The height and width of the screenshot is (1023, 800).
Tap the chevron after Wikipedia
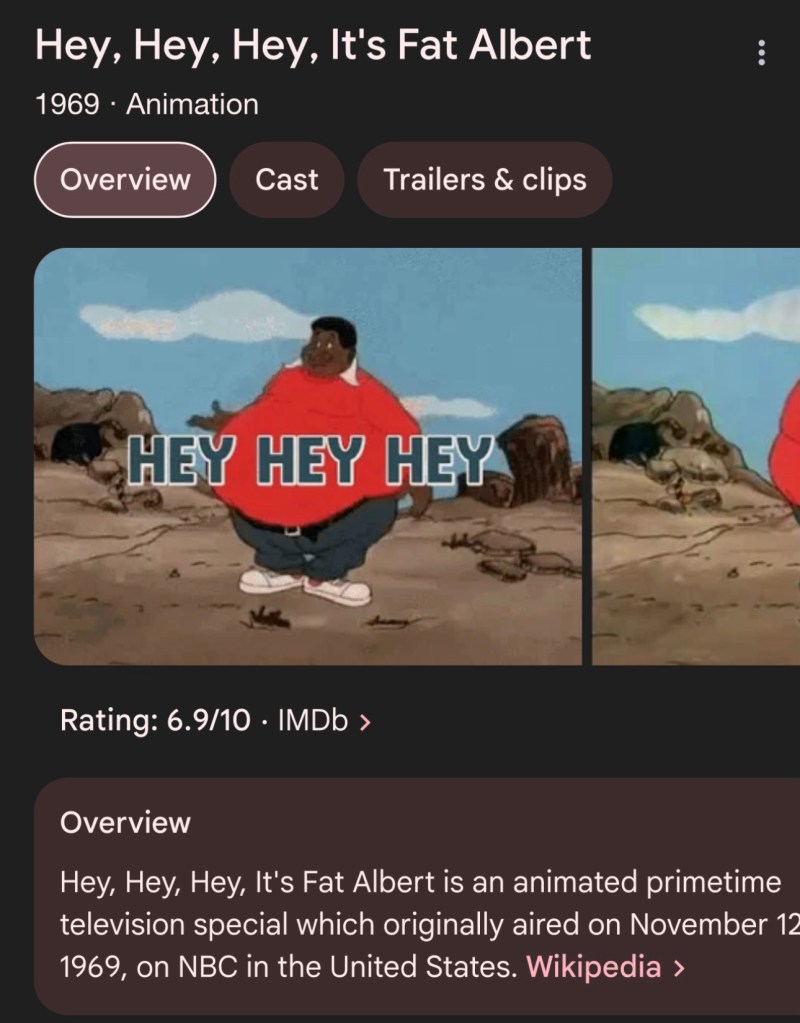tap(679, 968)
